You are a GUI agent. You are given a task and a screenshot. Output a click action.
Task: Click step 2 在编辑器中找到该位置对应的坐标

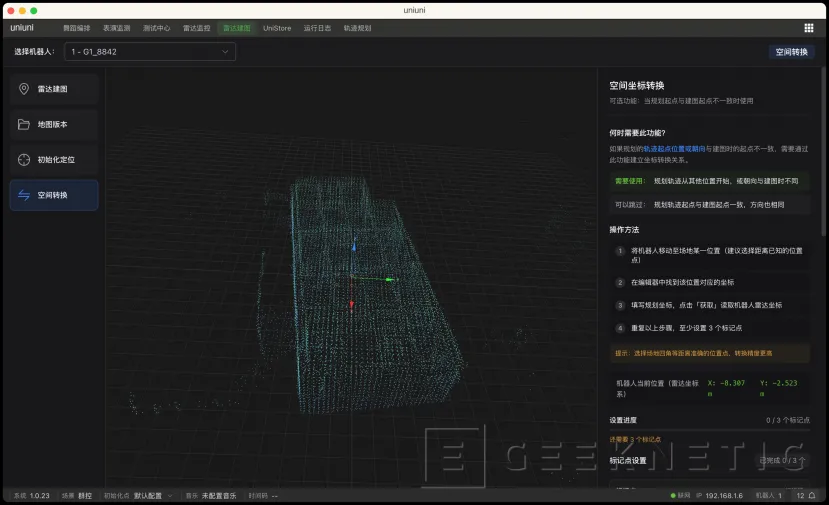tap(683, 282)
